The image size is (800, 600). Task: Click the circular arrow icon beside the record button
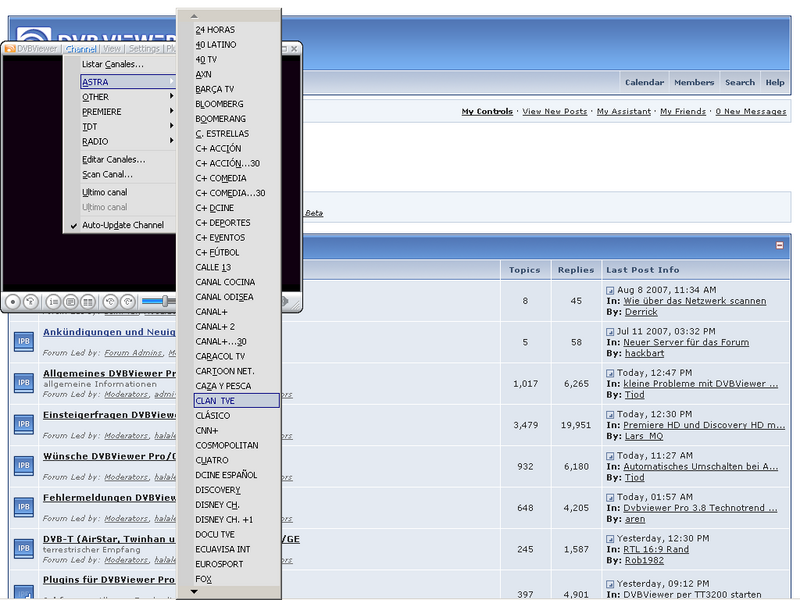coord(31,302)
